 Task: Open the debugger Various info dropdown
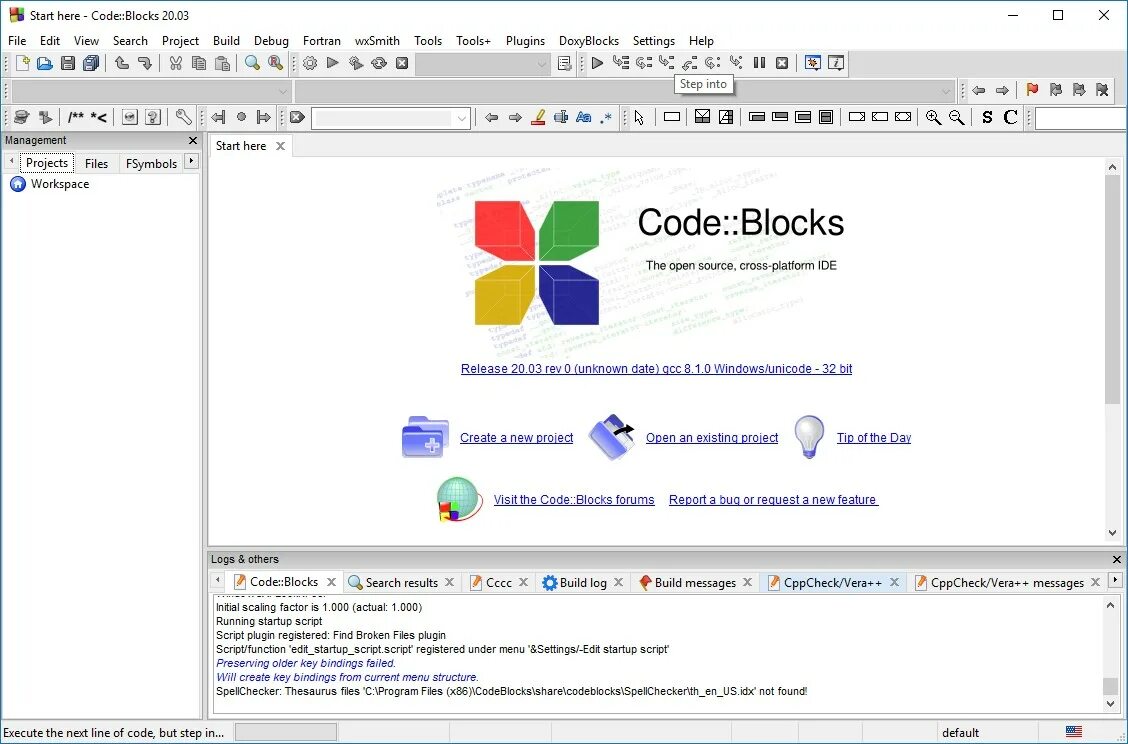point(836,63)
